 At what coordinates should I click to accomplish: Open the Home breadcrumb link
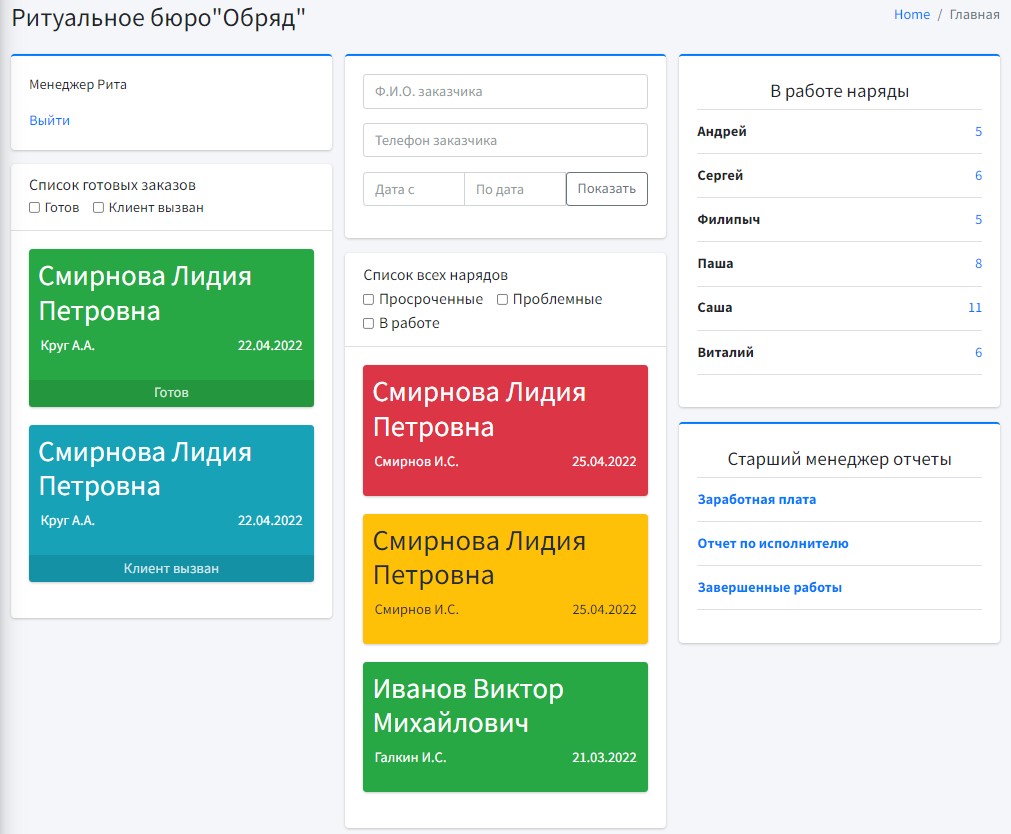pos(912,15)
